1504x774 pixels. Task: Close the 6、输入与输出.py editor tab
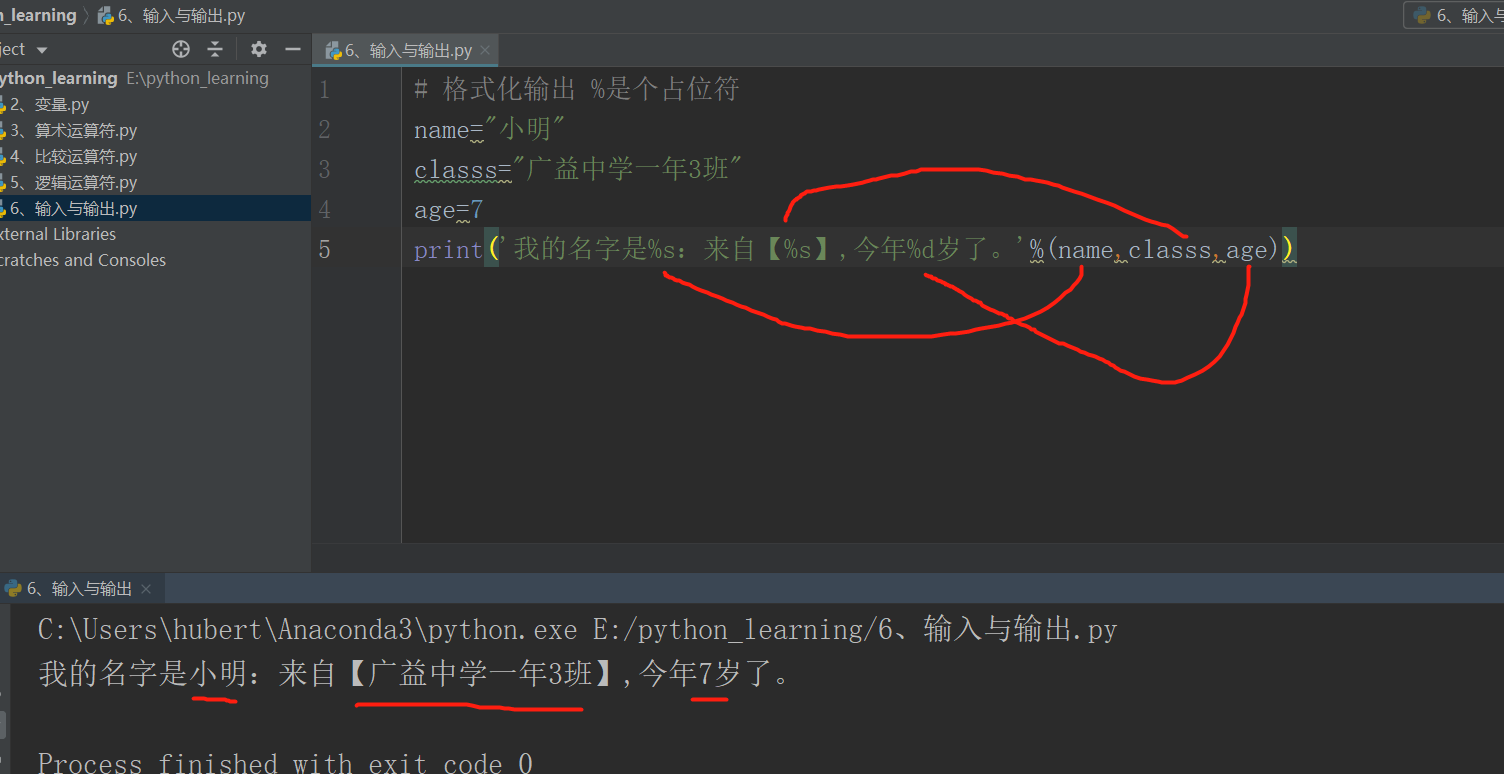(485, 49)
